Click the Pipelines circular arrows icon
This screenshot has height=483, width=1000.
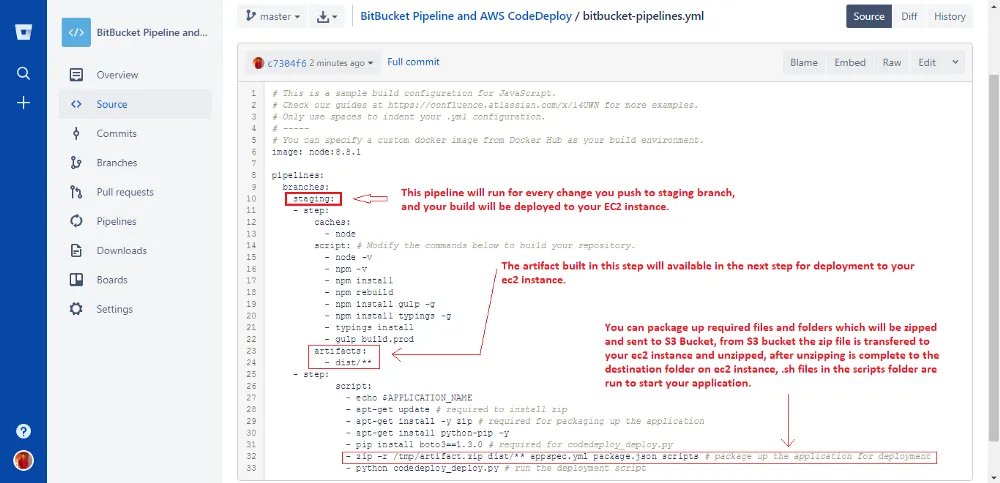click(76, 221)
